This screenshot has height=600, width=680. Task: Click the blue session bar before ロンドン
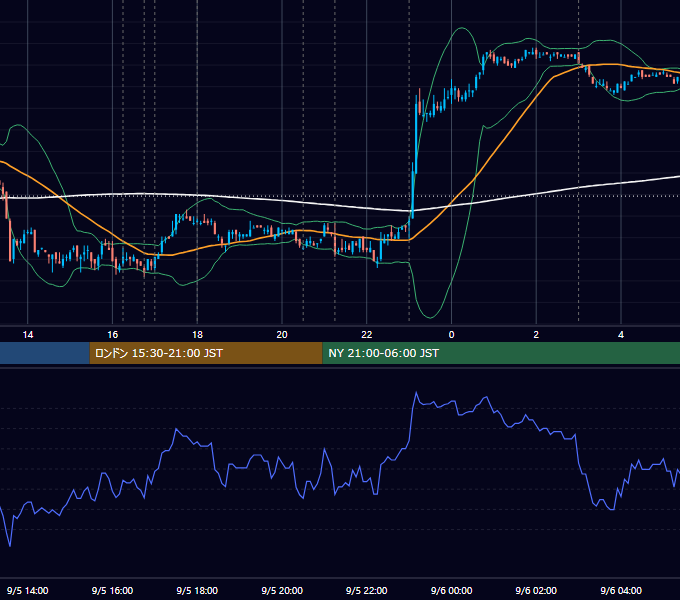45,353
